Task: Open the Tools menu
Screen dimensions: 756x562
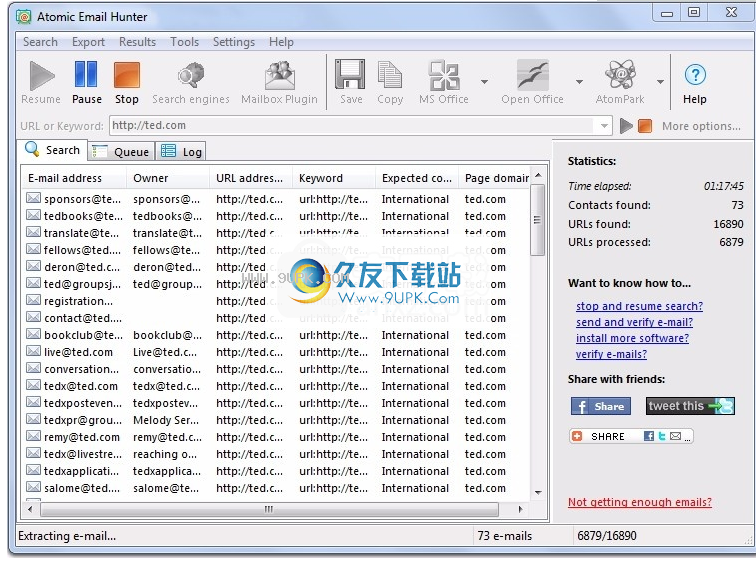Action: pos(184,42)
